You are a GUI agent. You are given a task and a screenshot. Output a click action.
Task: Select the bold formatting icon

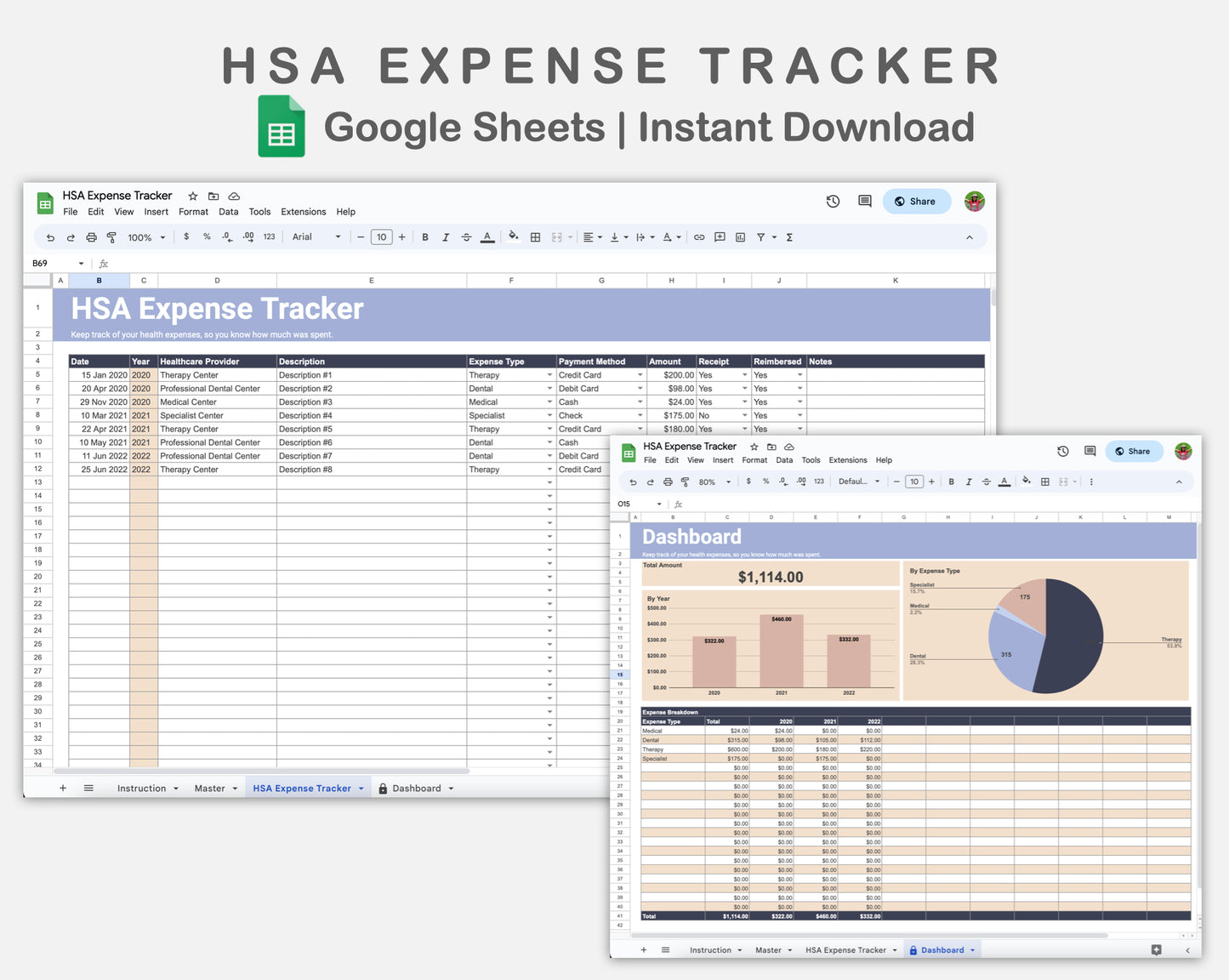425,236
